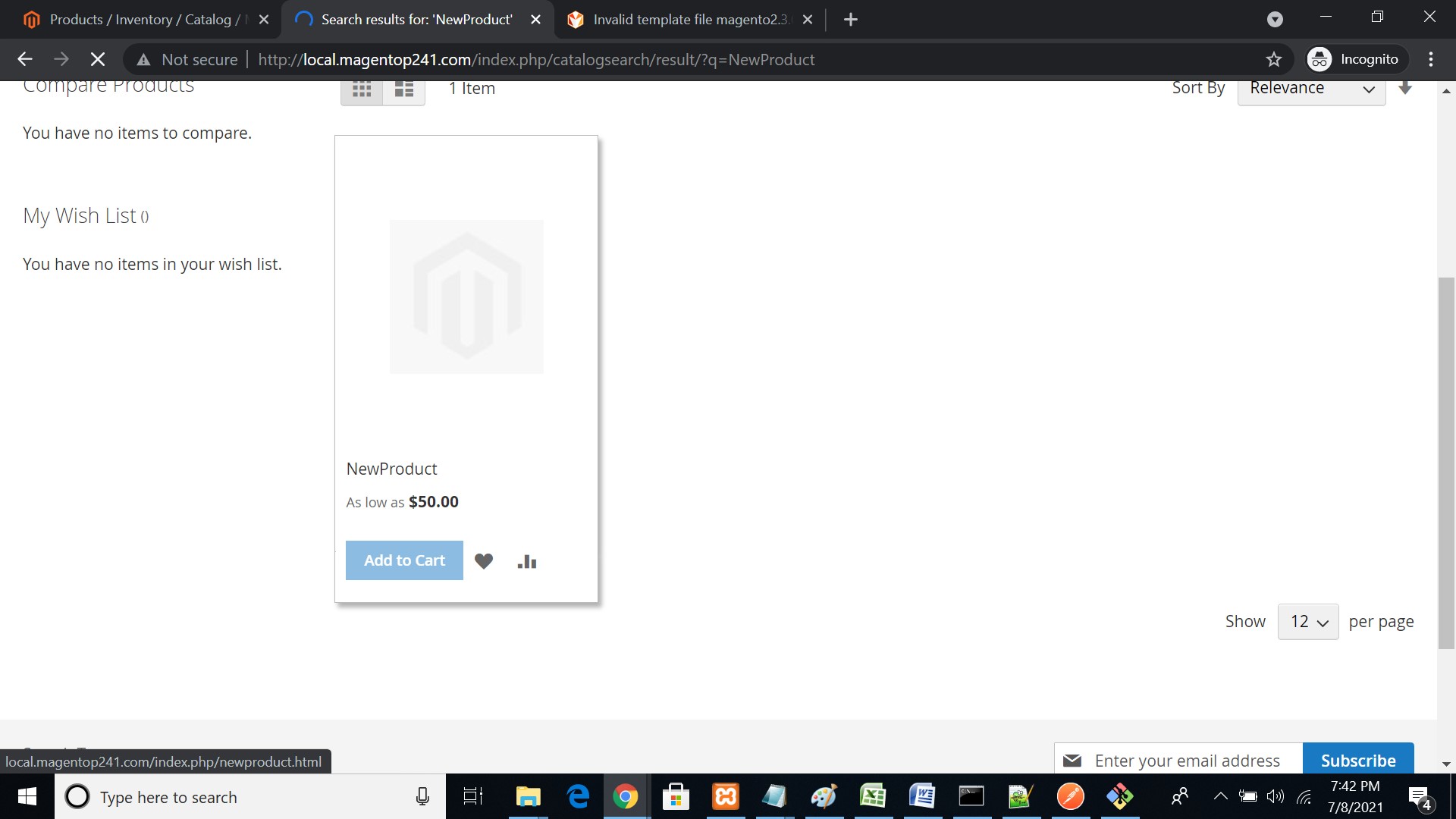The image size is (1456, 819).
Task: Click the Subscribe button
Action: point(1357,760)
